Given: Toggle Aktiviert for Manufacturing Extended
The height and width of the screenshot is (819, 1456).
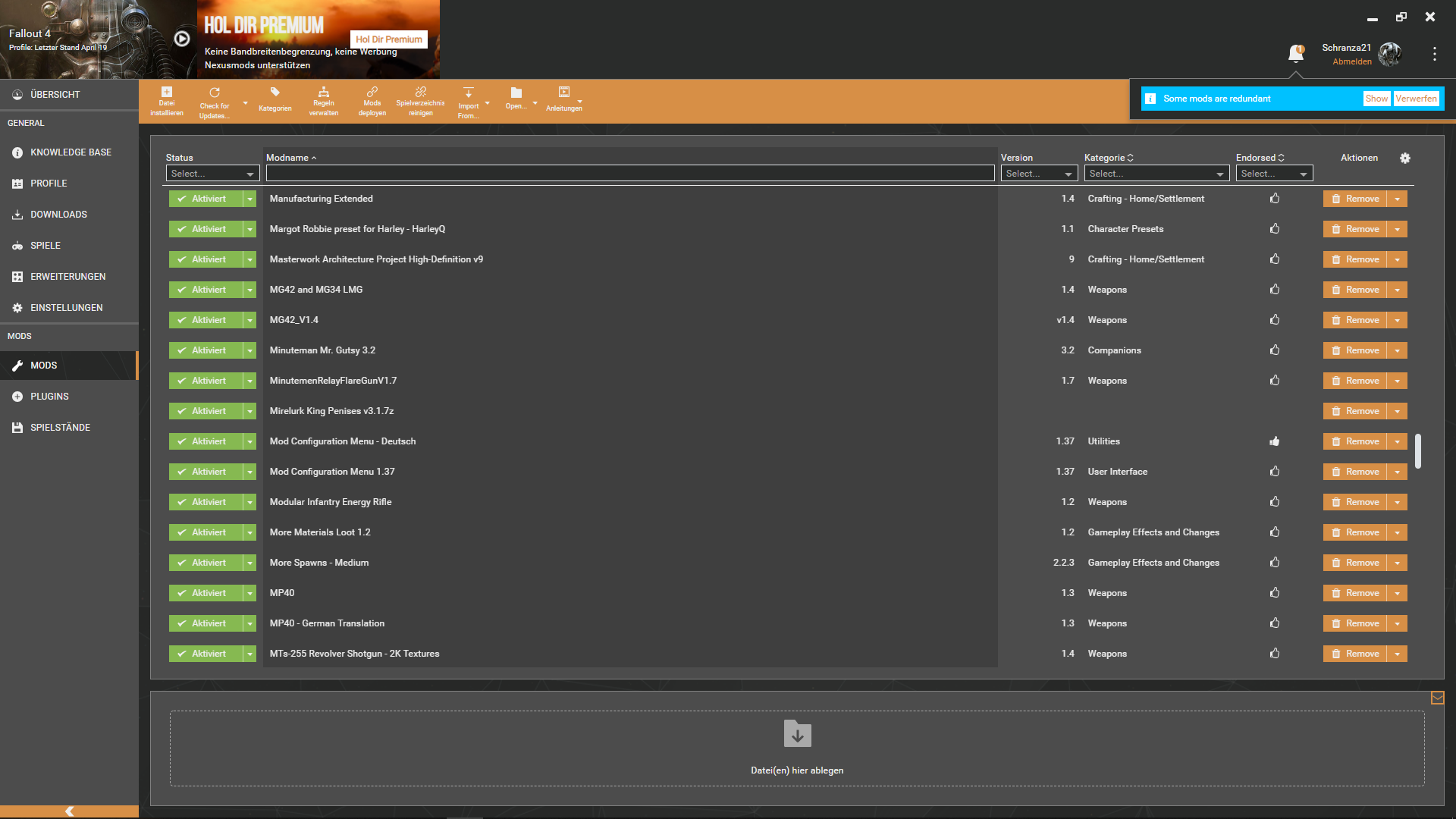Looking at the screenshot, I should (206, 199).
